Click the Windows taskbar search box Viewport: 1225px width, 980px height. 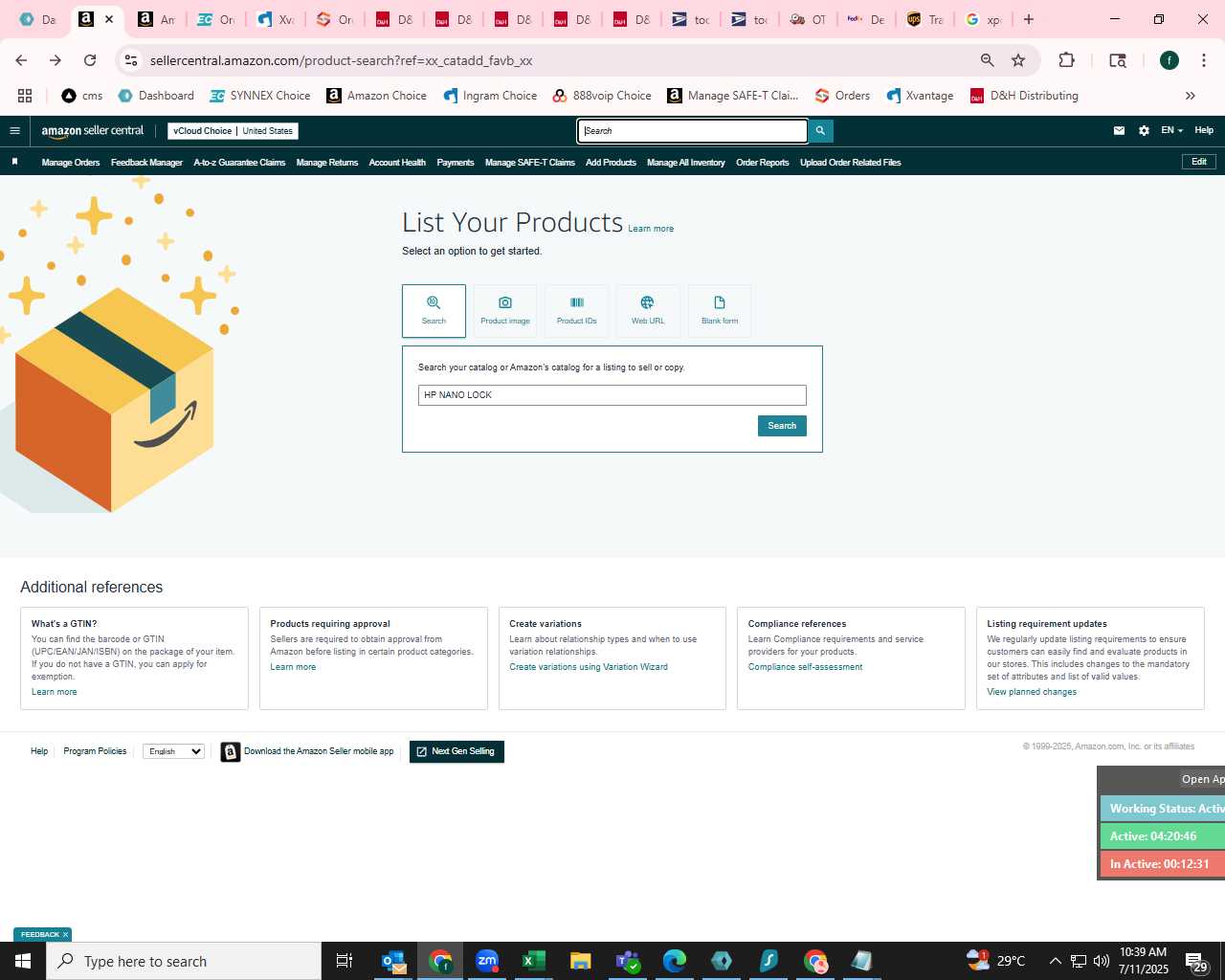coord(184,961)
